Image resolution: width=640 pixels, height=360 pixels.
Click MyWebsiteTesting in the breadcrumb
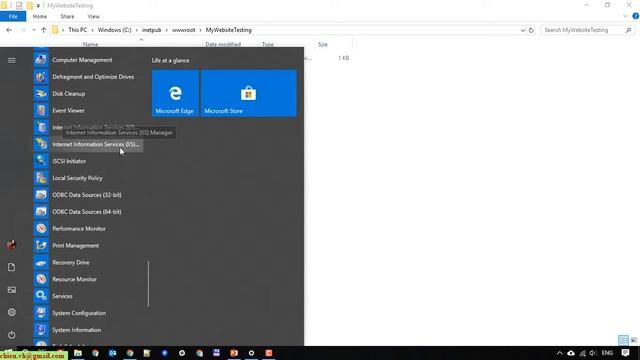[229, 30]
